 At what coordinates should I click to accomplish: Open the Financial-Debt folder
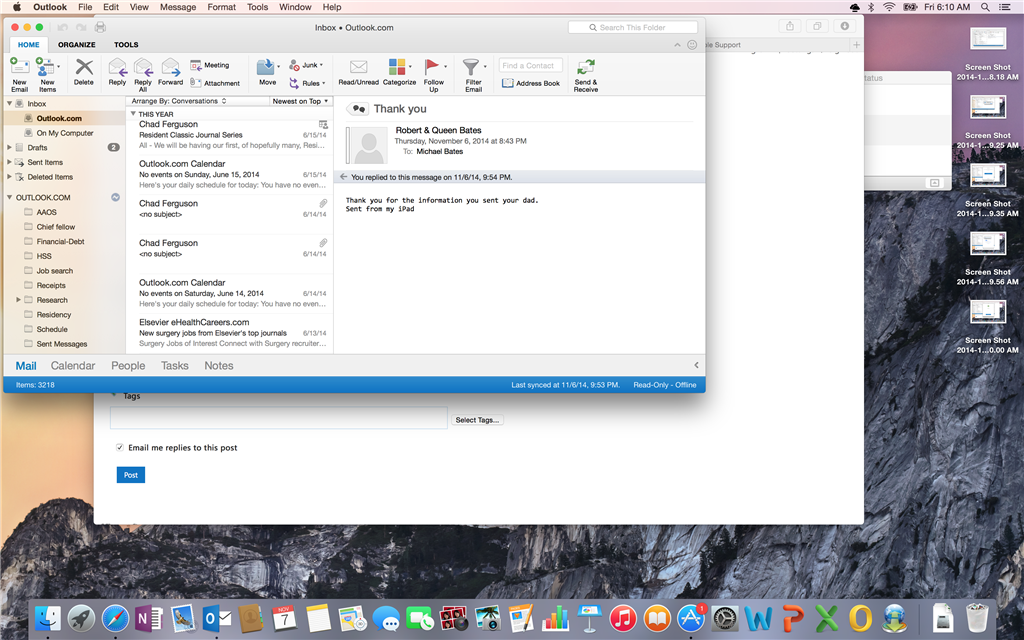point(60,242)
